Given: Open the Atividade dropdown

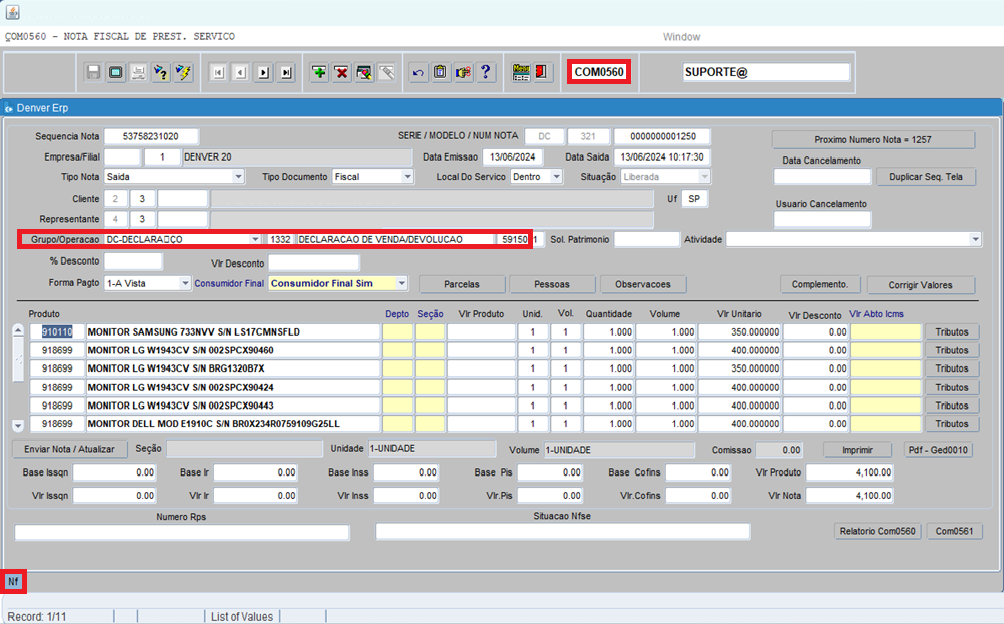Looking at the screenshot, I should pos(975,239).
